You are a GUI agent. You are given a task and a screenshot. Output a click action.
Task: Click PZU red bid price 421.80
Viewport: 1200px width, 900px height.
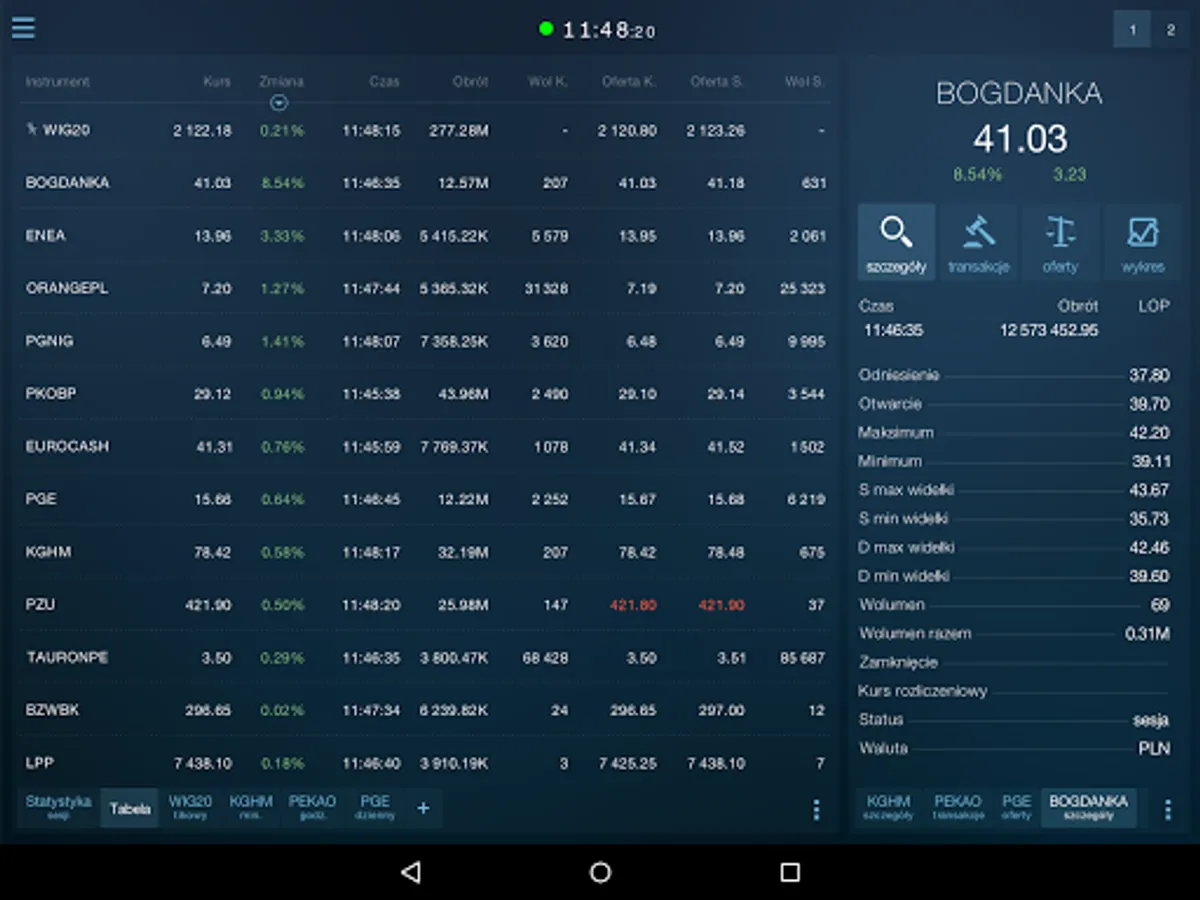pyautogui.click(x=636, y=605)
